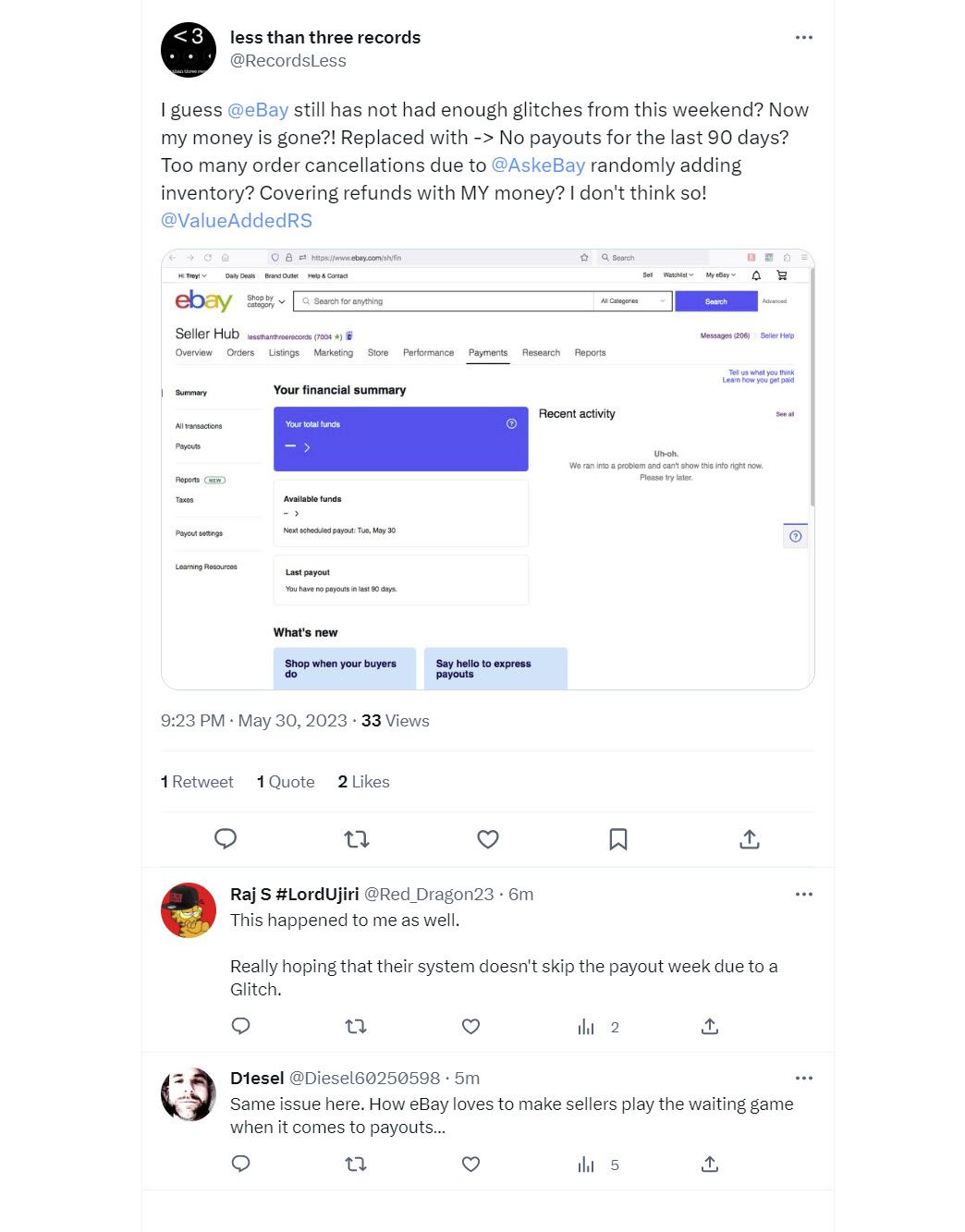View the 1 Quote list
The width and height of the screenshot is (965, 1232).
[x=286, y=782]
